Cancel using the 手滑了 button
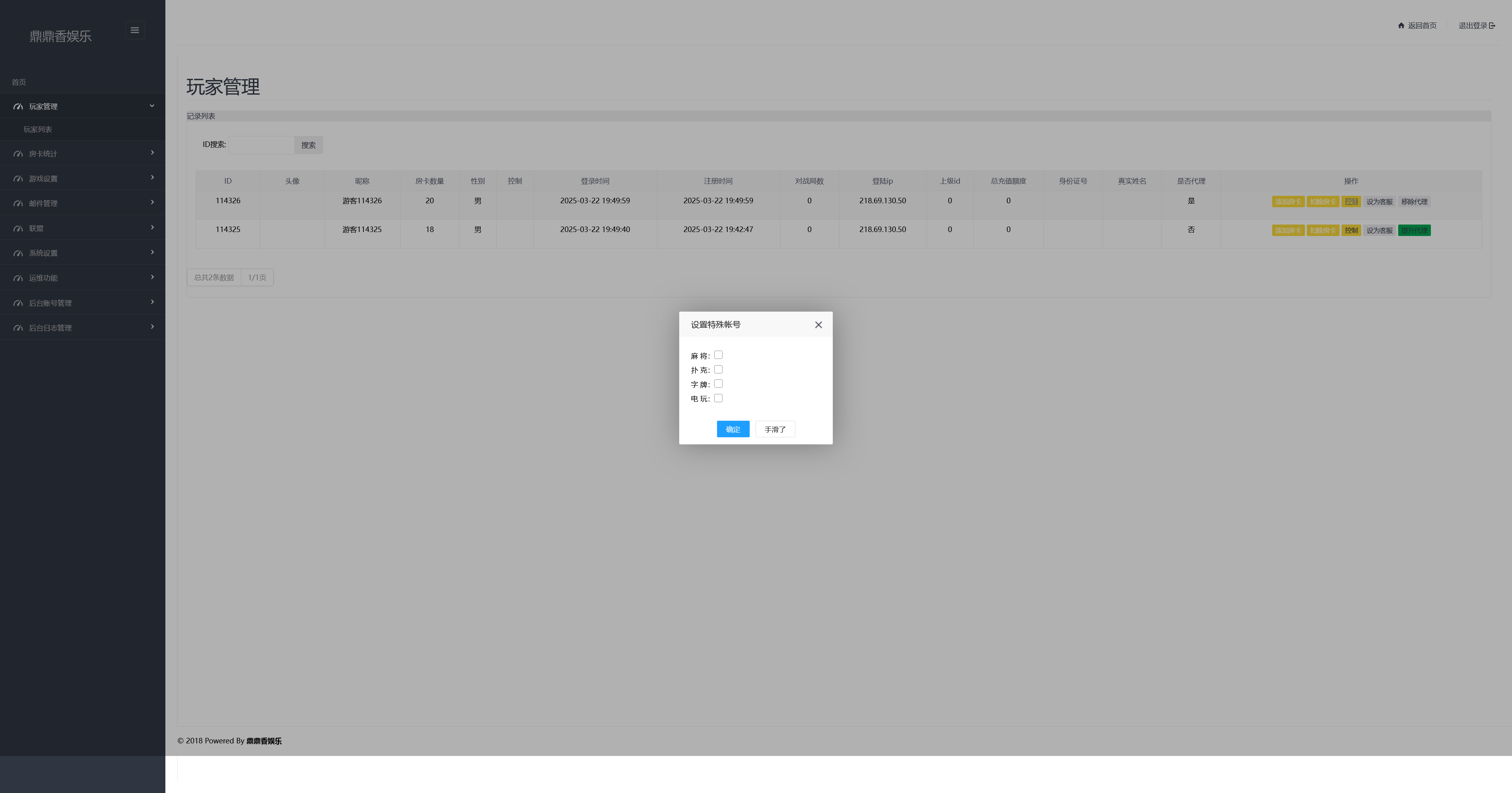 (775, 429)
